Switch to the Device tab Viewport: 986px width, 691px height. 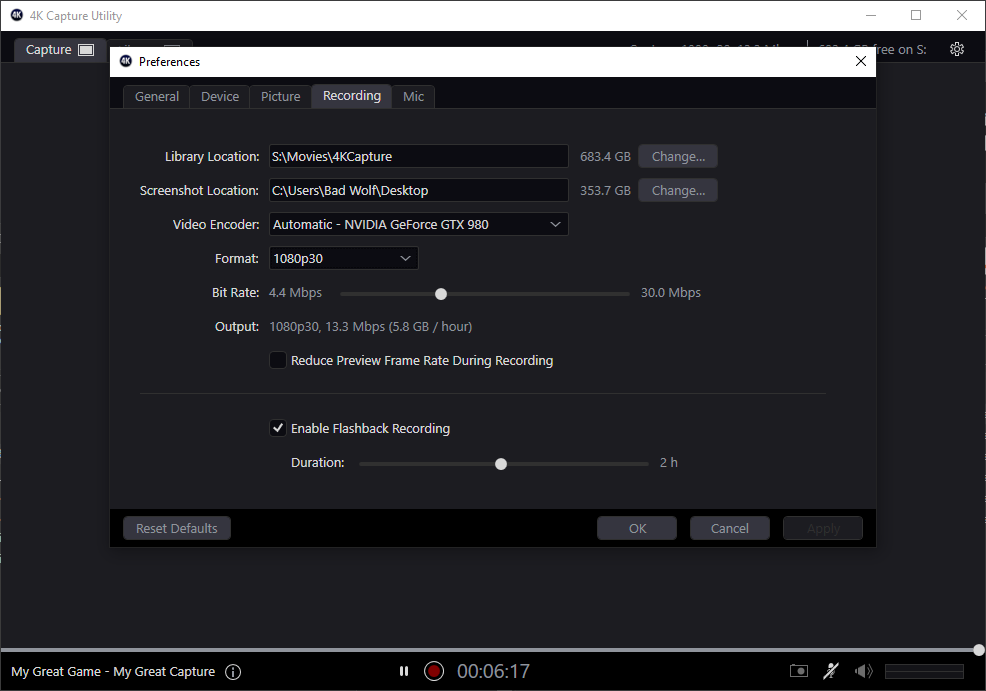pyautogui.click(x=219, y=96)
